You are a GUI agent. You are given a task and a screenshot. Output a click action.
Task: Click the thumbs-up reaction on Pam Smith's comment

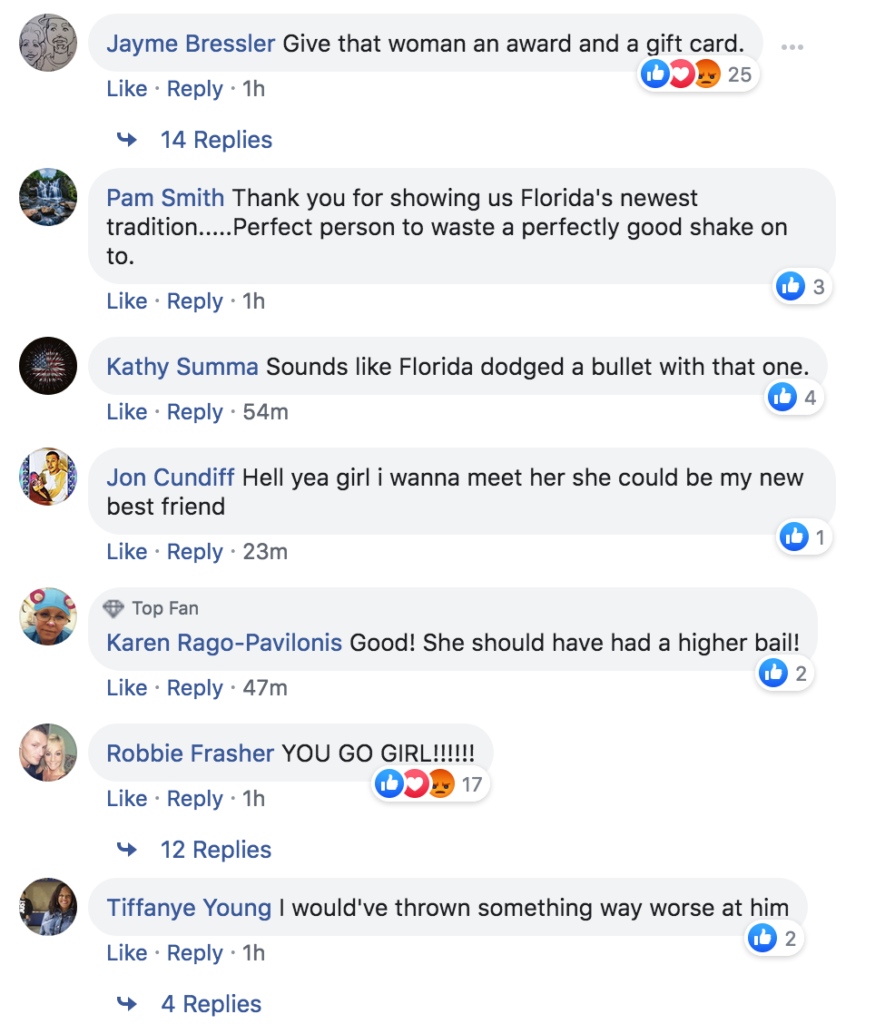[x=790, y=287]
